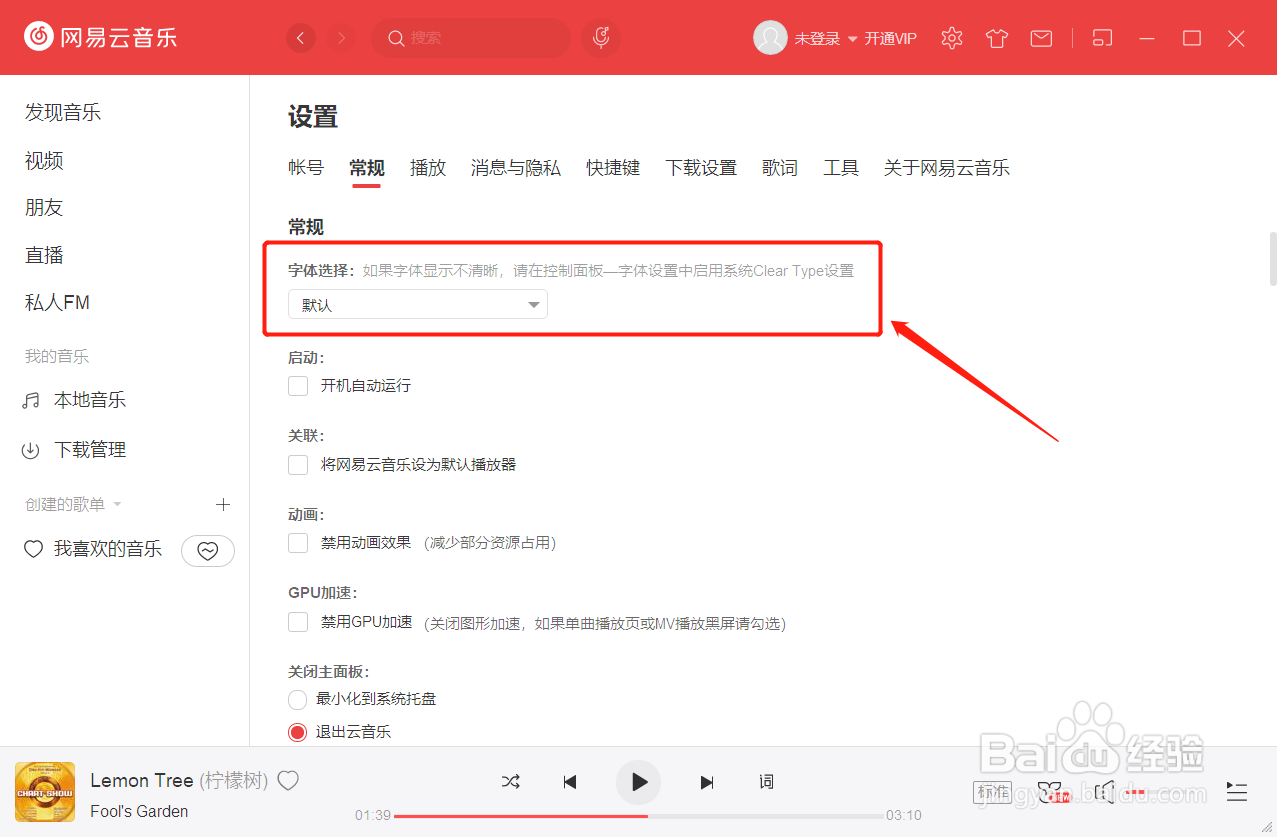Enable 开机自动运行 checkbox

[x=298, y=386]
